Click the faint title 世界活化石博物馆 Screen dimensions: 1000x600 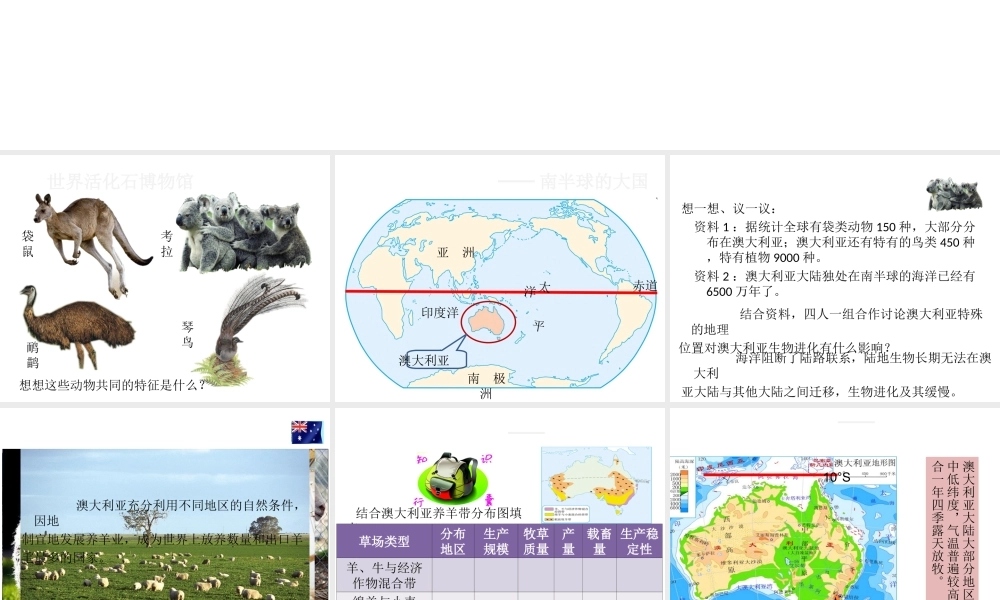[120, 181]
